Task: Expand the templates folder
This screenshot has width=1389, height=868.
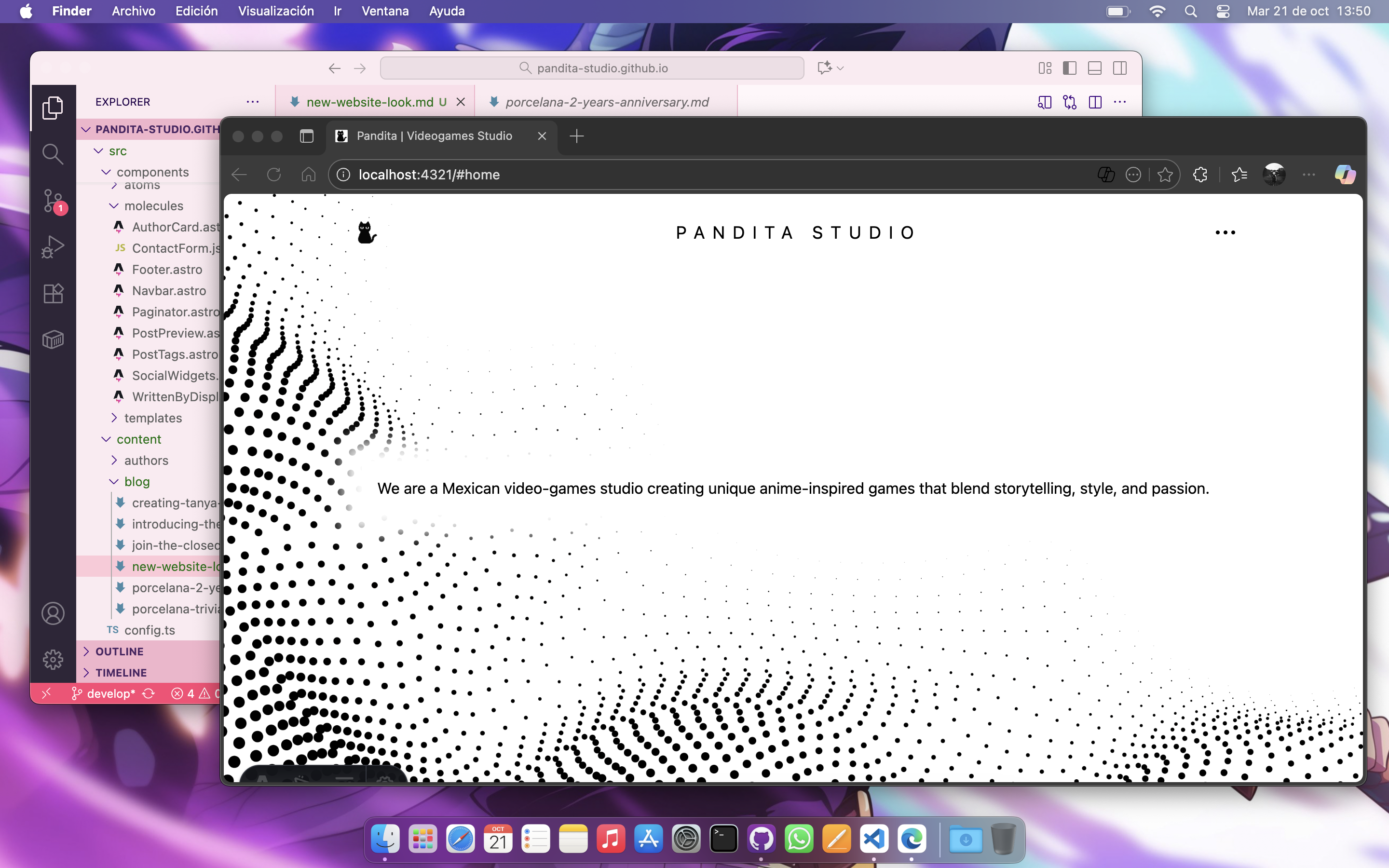Action: [x=153, y=418]
